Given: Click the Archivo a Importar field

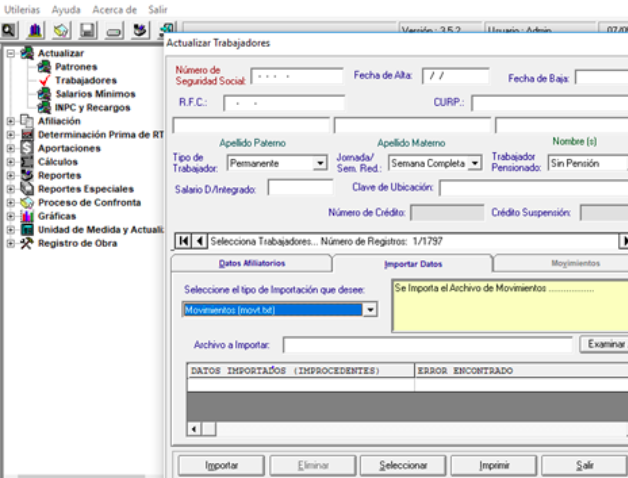Looking at the screenshot, I should [428, 345].
